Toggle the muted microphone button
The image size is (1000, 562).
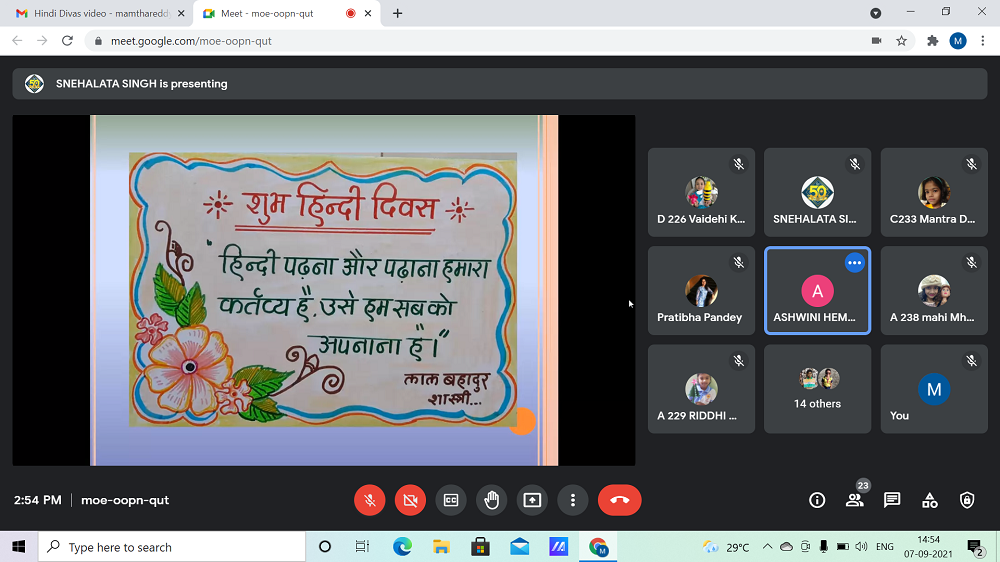coord(370,500)
